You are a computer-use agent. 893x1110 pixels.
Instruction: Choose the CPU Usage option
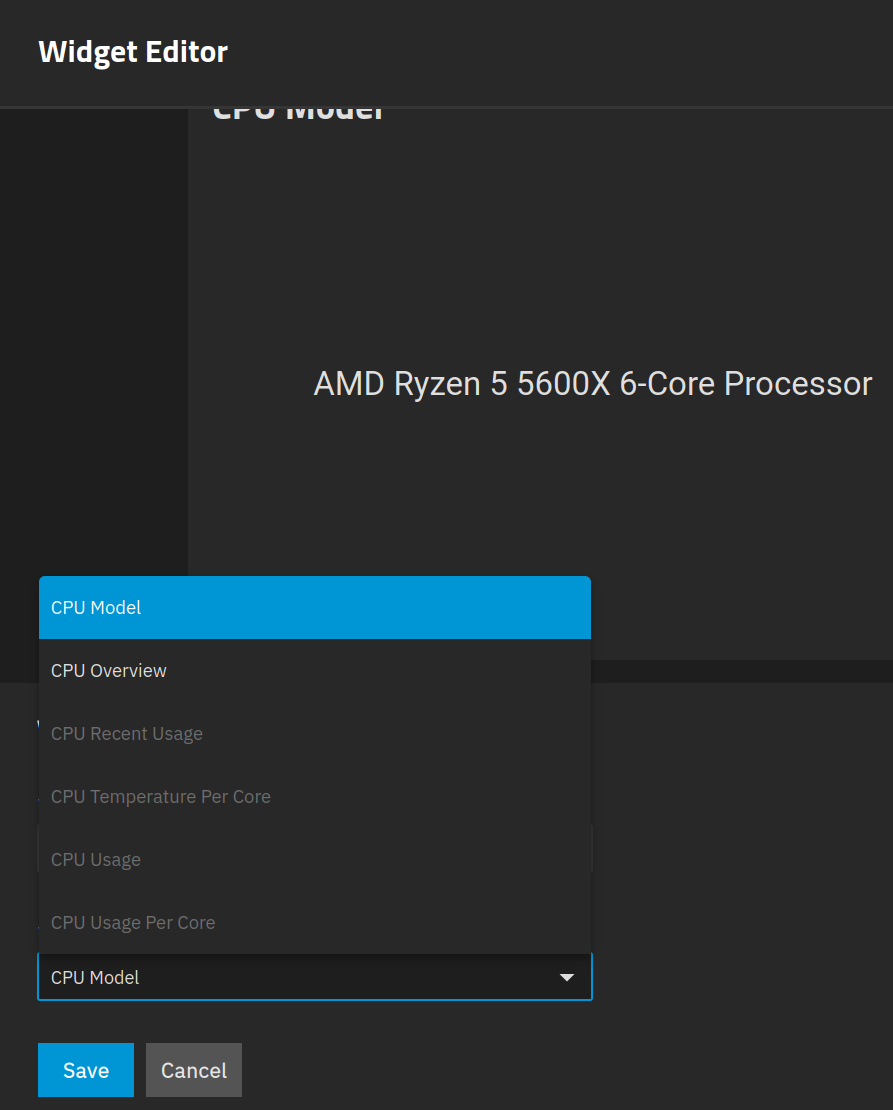click(314, 859)
